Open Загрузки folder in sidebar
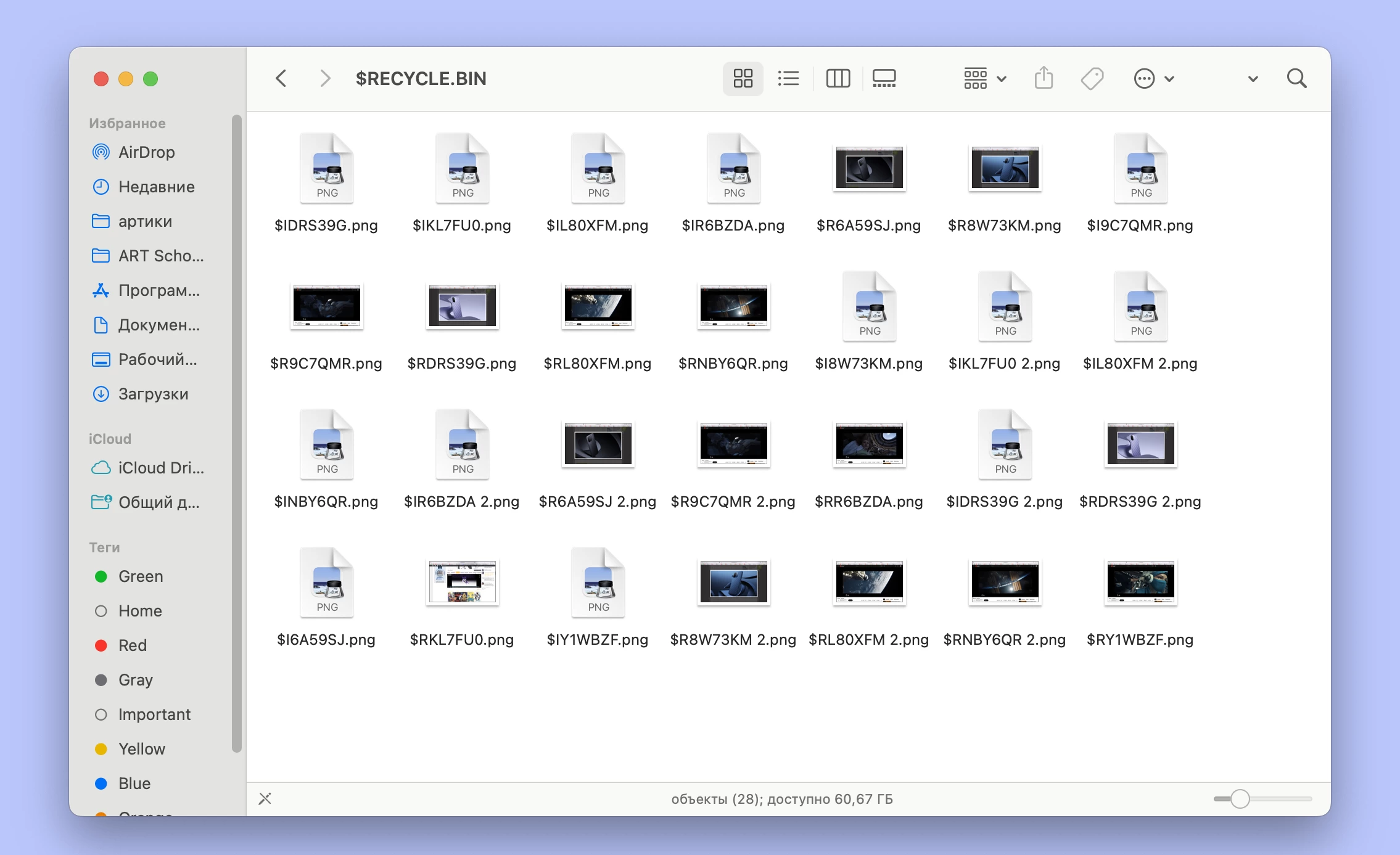 point(153,394)
